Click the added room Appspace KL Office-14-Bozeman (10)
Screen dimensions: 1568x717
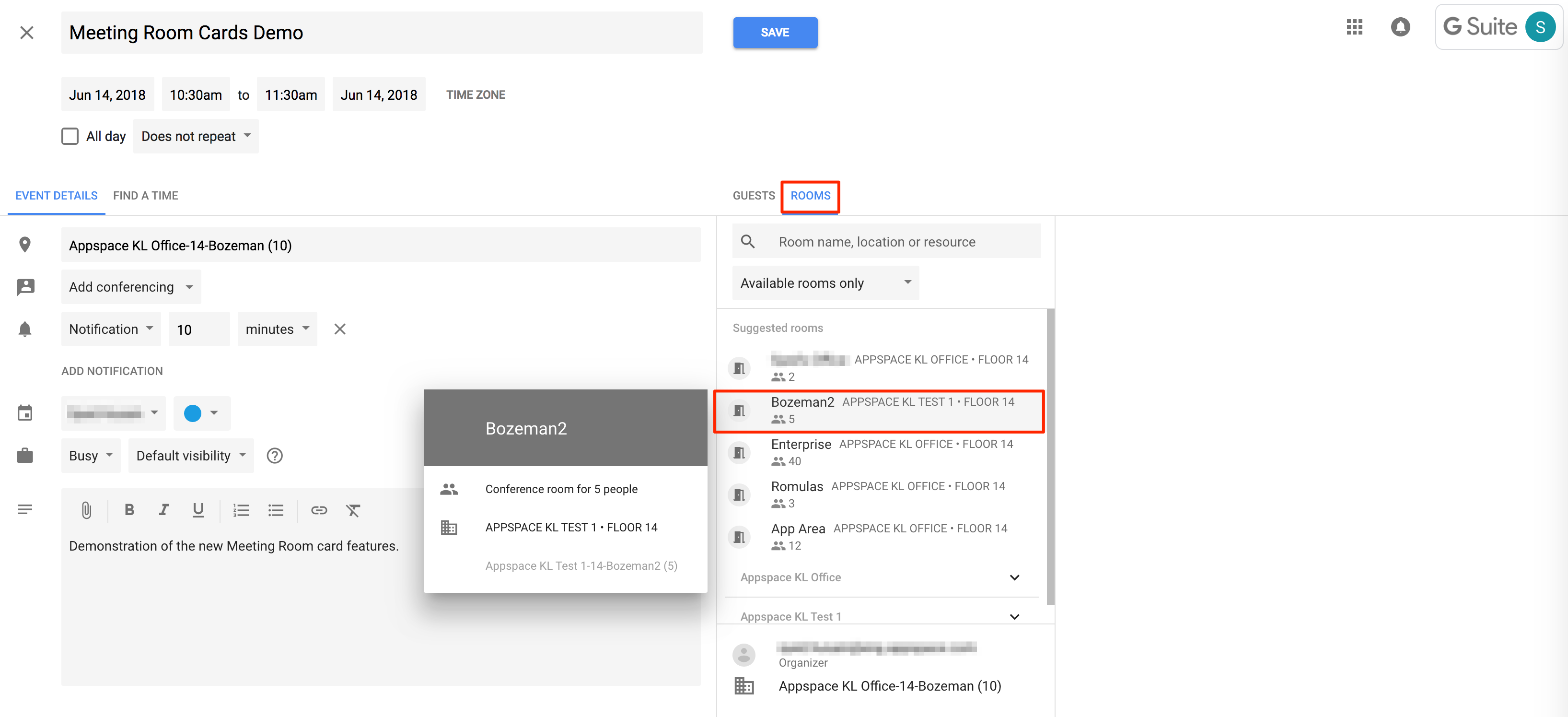pos(889,686)
